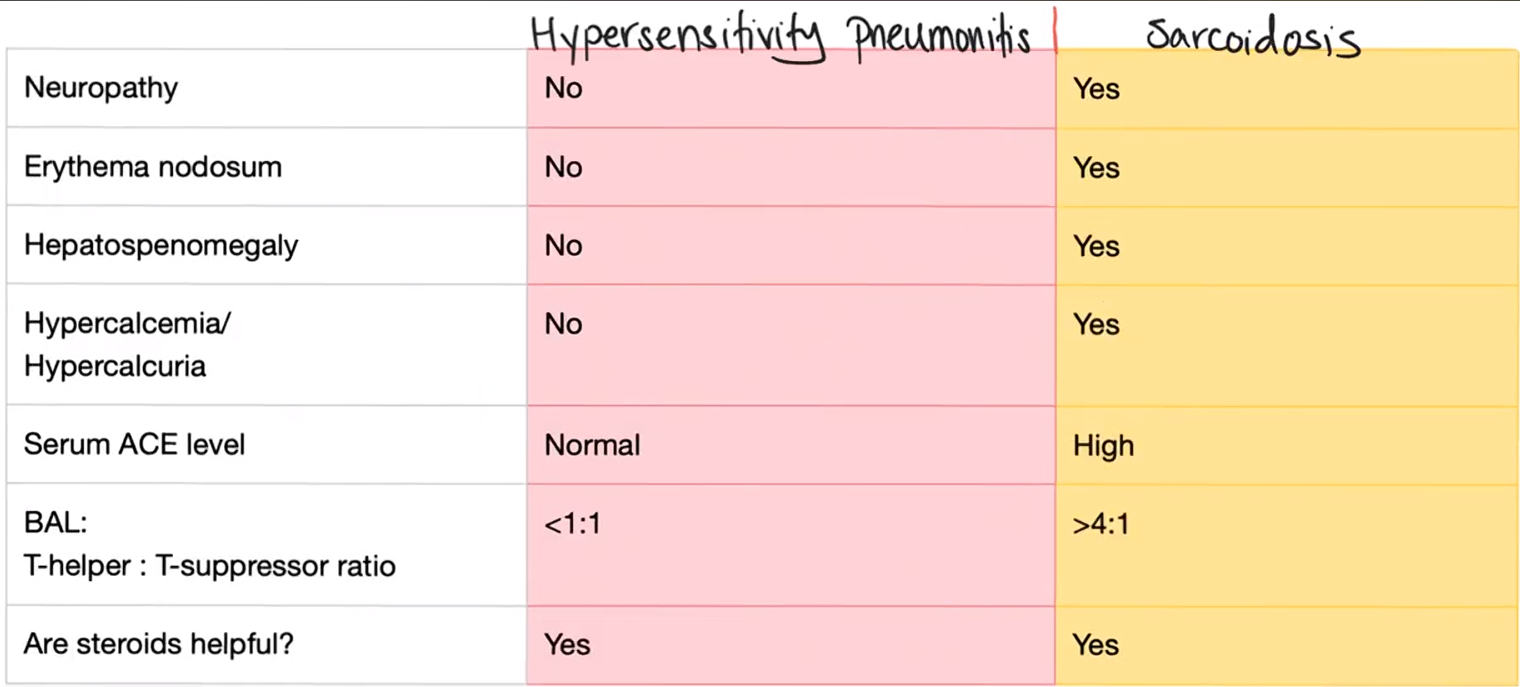Screen dimensions: 1520x687
Task: Select the 'High' serum ACE cell
Action: point(1103,445)
